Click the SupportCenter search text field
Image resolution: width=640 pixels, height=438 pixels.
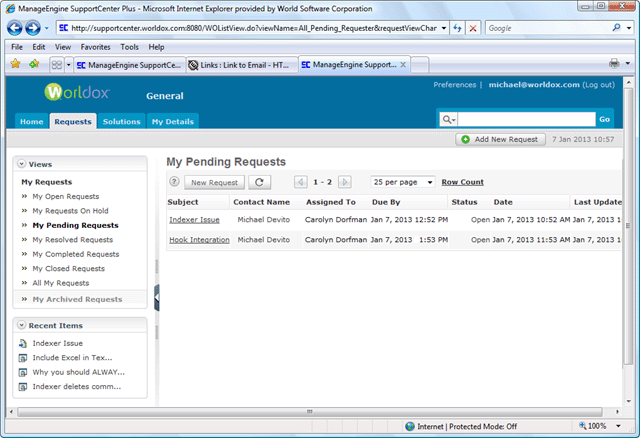pos(527,119)
